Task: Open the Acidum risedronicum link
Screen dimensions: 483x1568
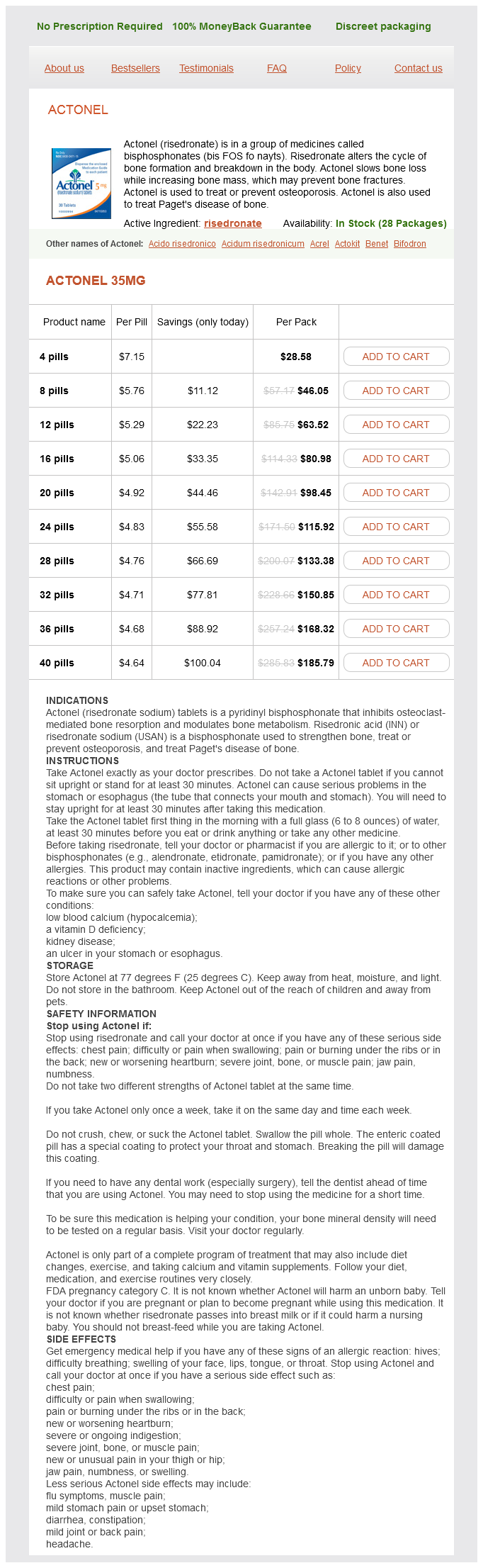Action: click(x=263, y=244)
